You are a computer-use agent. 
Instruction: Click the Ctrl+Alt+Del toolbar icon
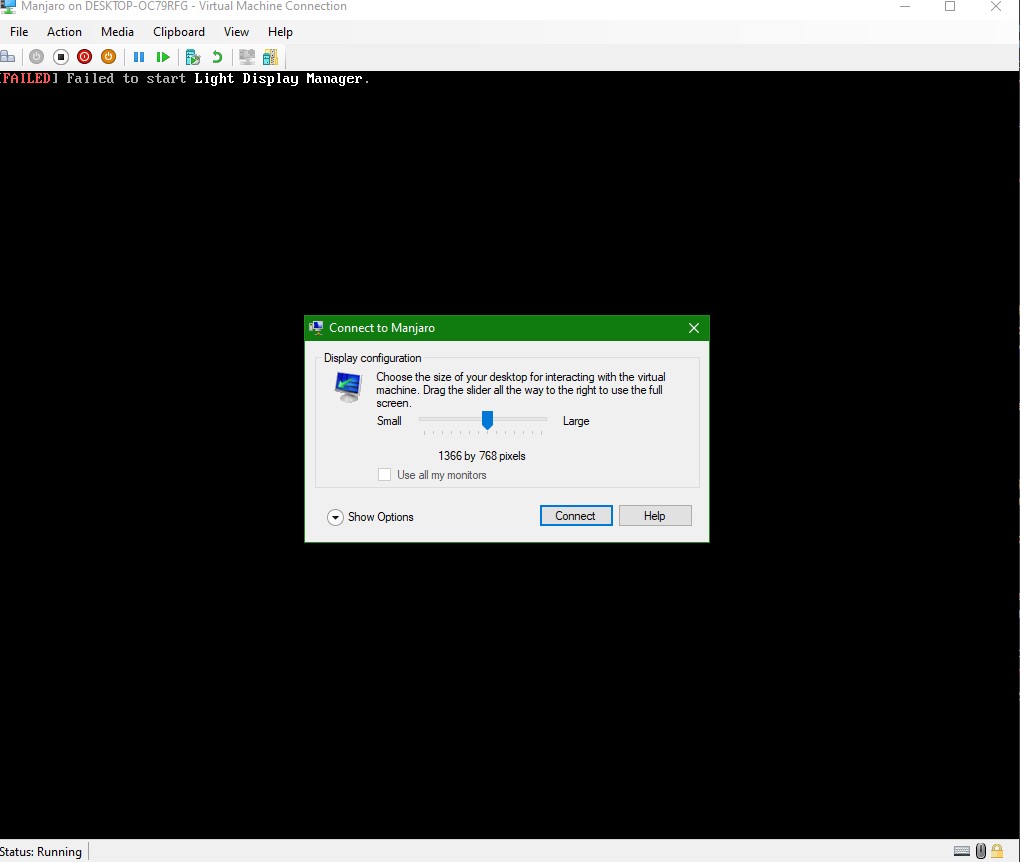[x=7, y=57]
